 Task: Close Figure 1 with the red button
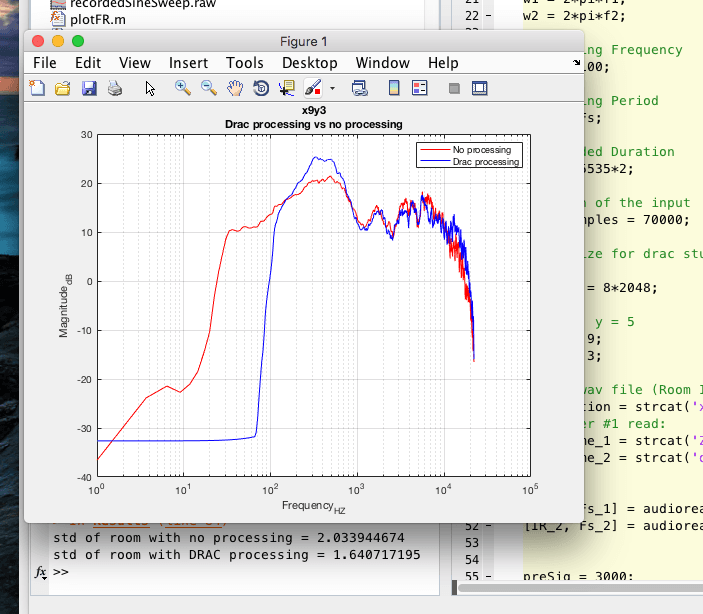(x=38, y=41)
